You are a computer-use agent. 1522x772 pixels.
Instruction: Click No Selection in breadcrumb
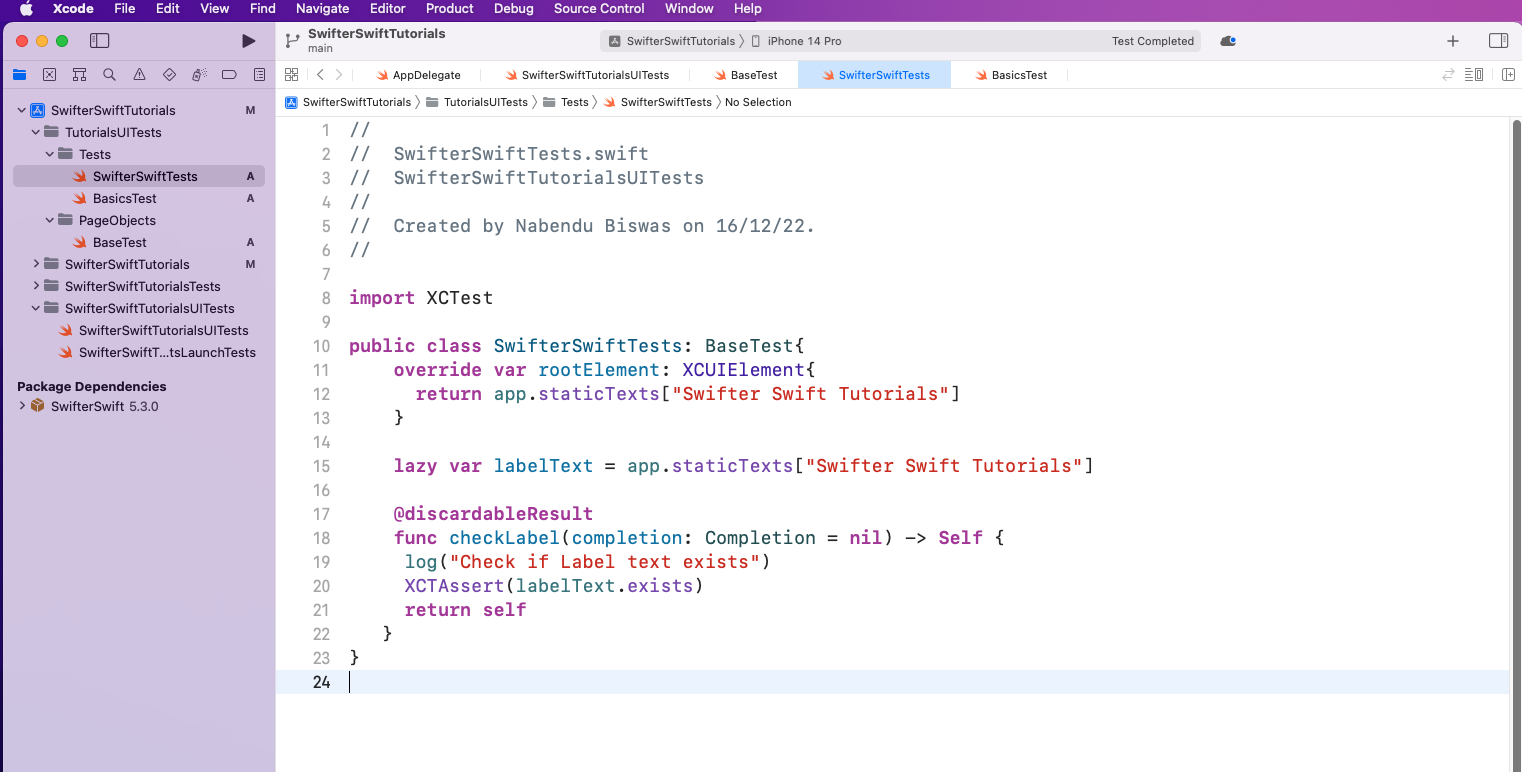(x=758, y=102)
